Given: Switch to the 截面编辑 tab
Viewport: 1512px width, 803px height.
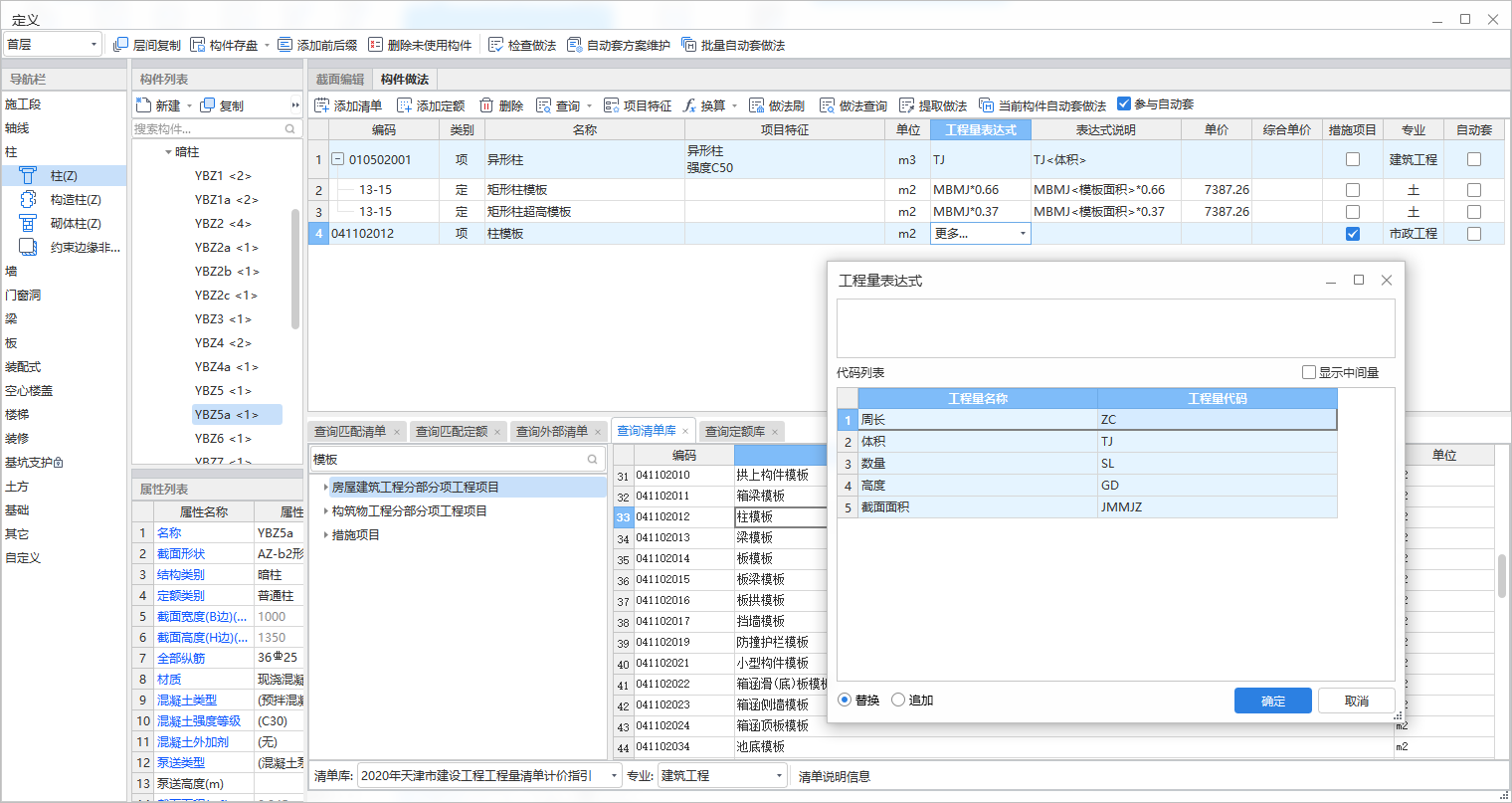Looking at the screenshot, I should pos(340,80).
